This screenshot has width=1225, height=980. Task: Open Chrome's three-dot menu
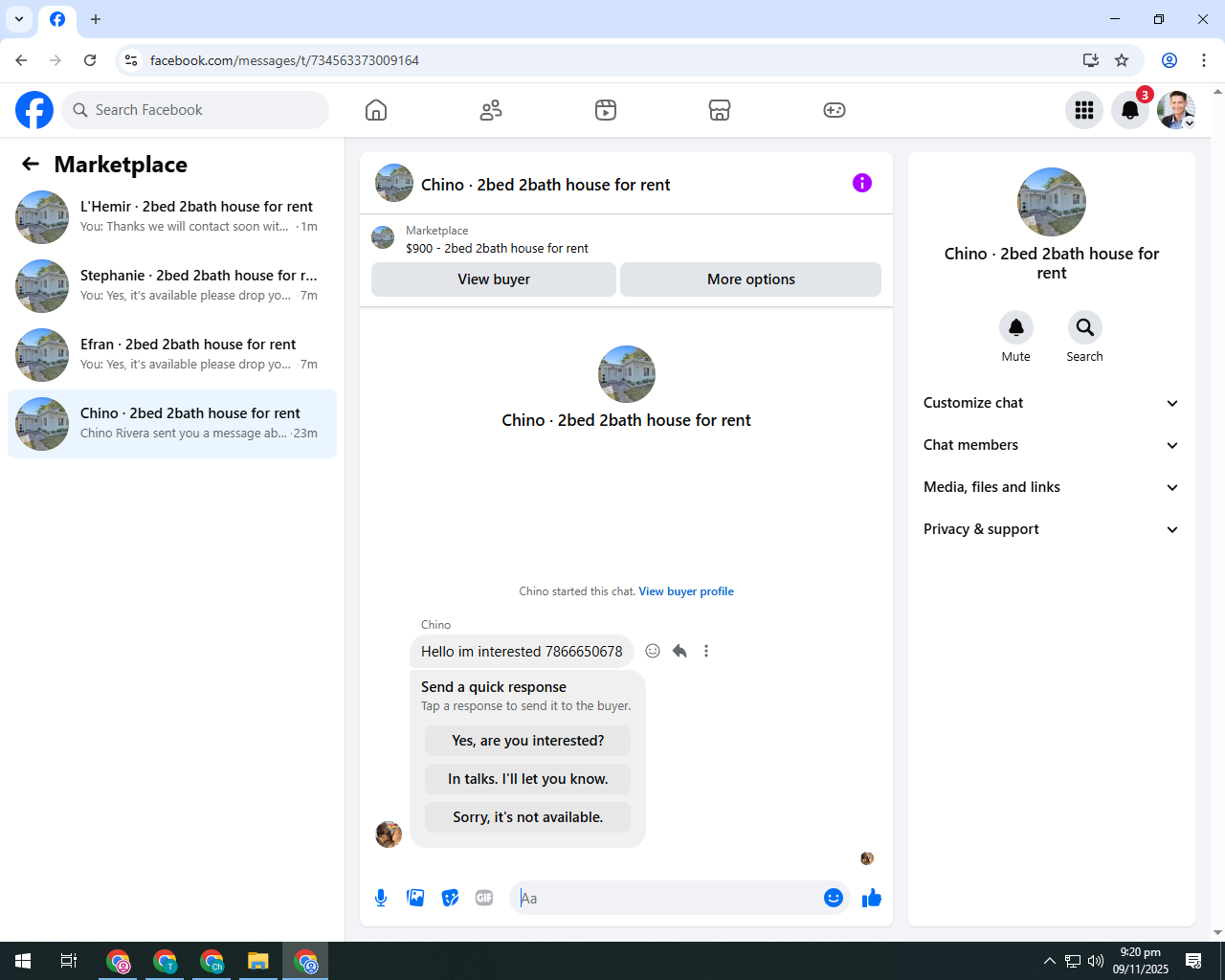1204,60
